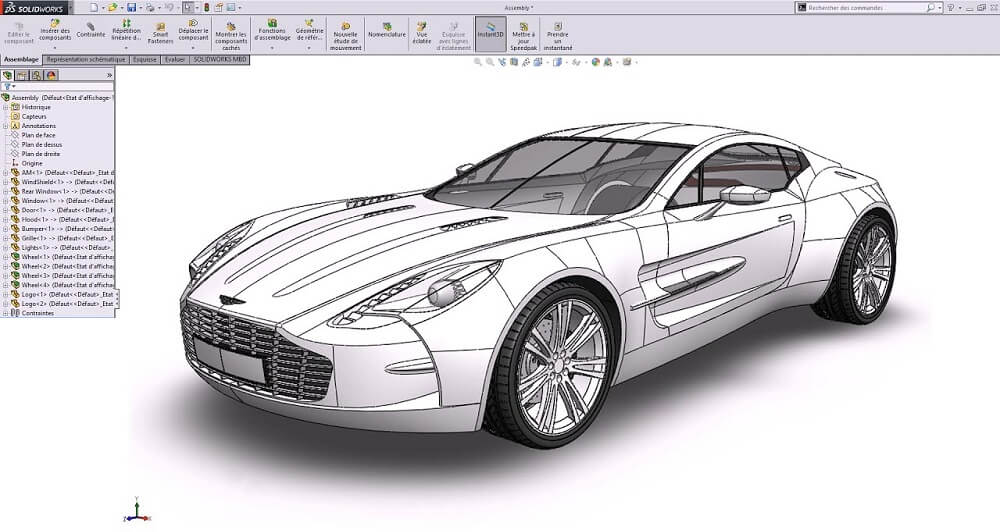Screen dimensions: 1000x532
Task: Click the tree filter funnel icon
Action: 7,86
